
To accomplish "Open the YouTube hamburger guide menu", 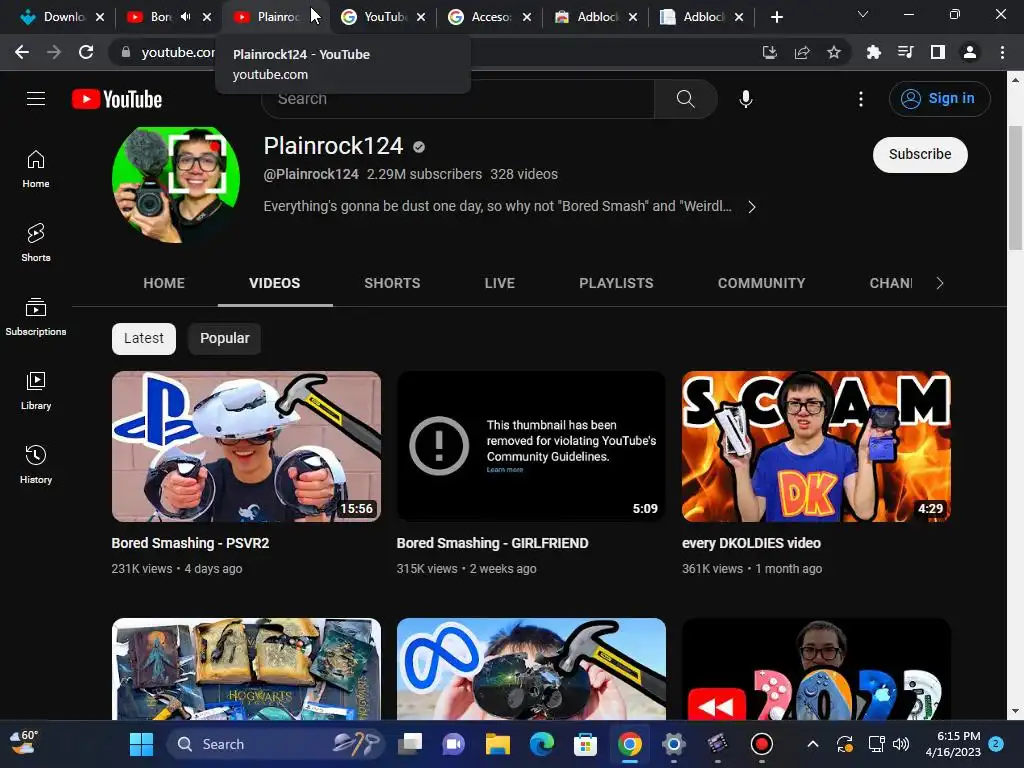I will pyautogui.click(x=36, y=99).
